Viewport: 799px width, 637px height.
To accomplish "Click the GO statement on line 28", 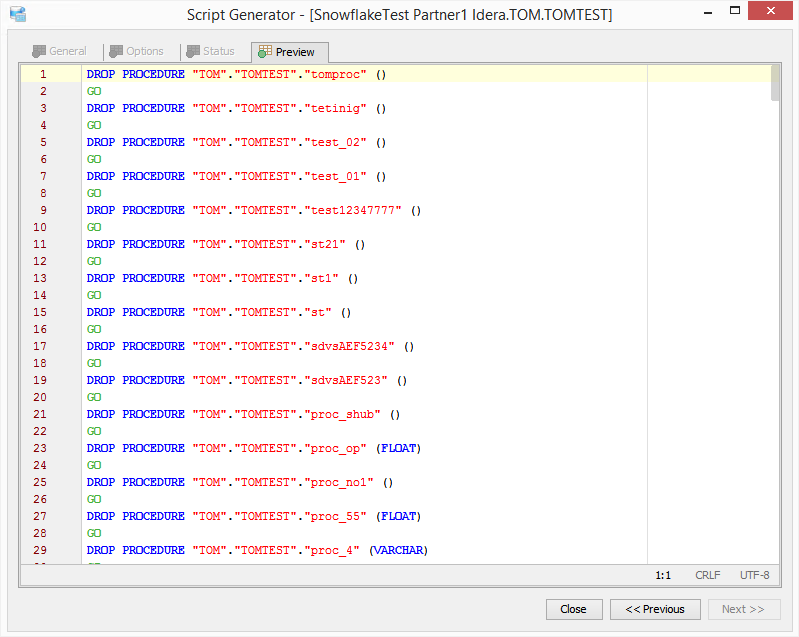I will [94, 533].
